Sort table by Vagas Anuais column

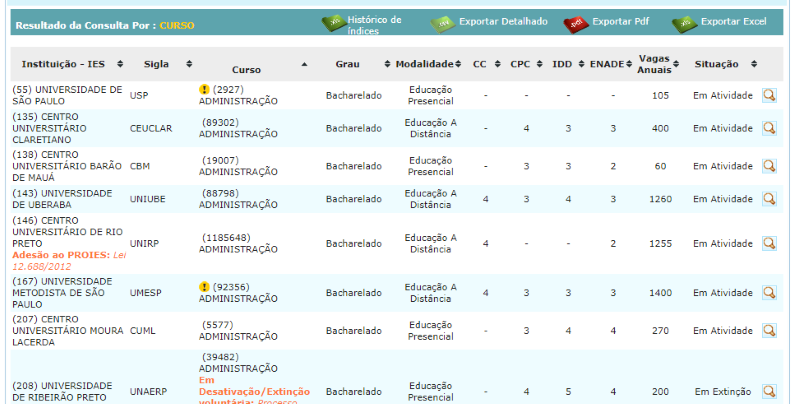point(676,64)
